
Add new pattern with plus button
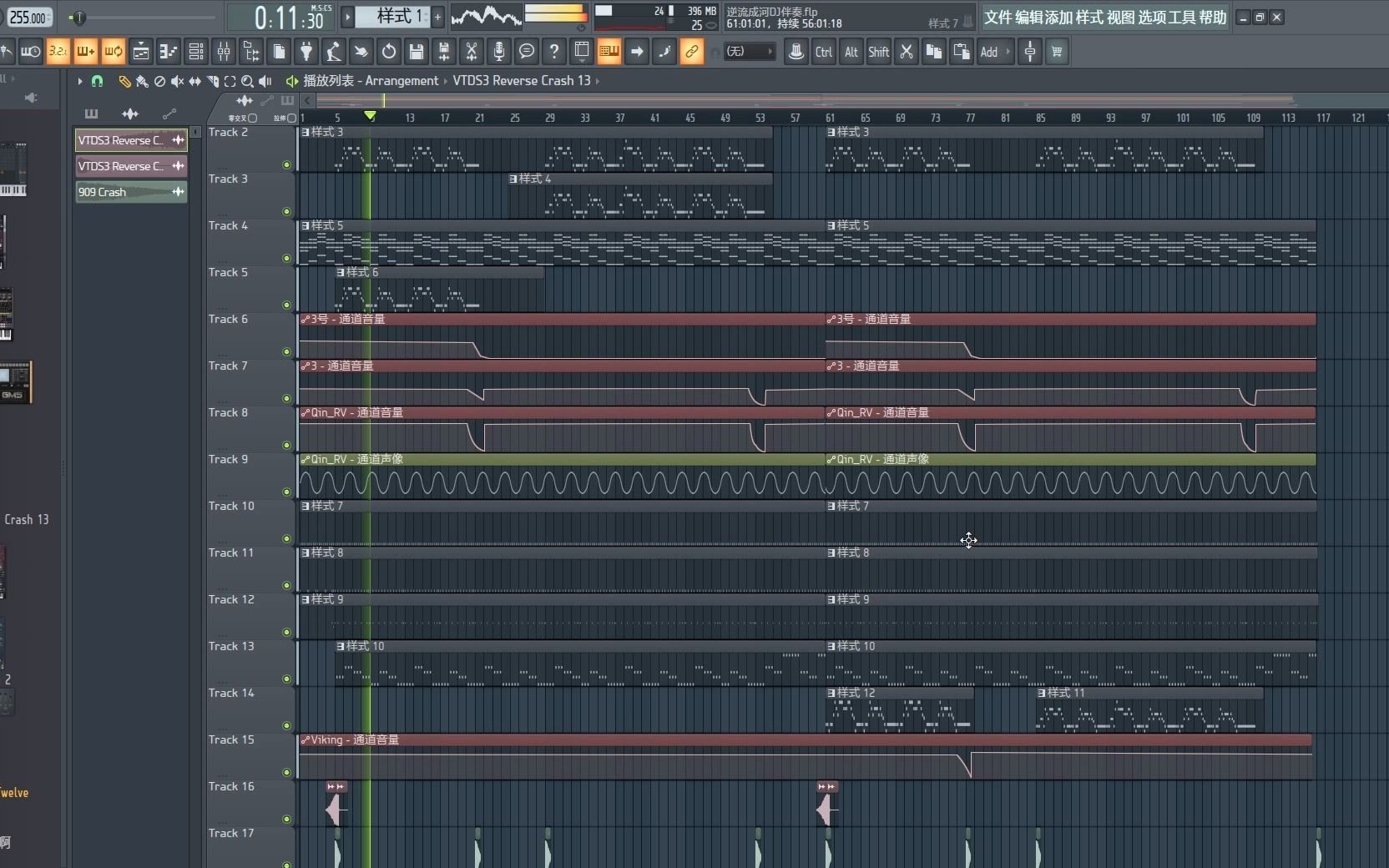coord(437,17)
